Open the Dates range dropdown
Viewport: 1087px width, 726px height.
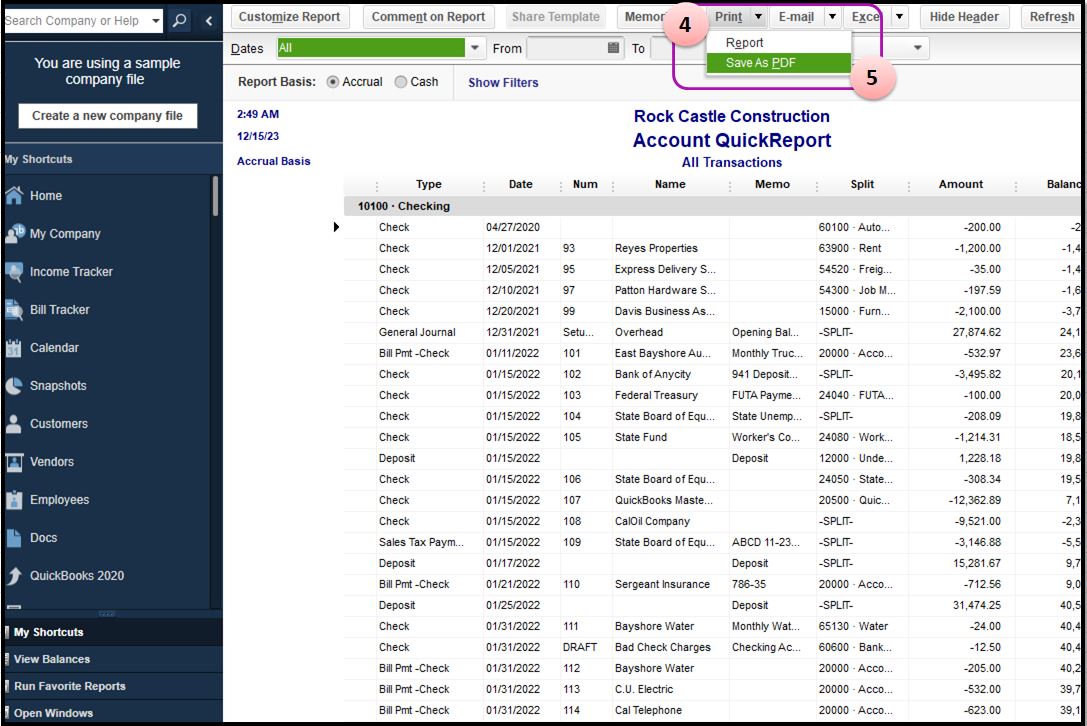(475, 48)
